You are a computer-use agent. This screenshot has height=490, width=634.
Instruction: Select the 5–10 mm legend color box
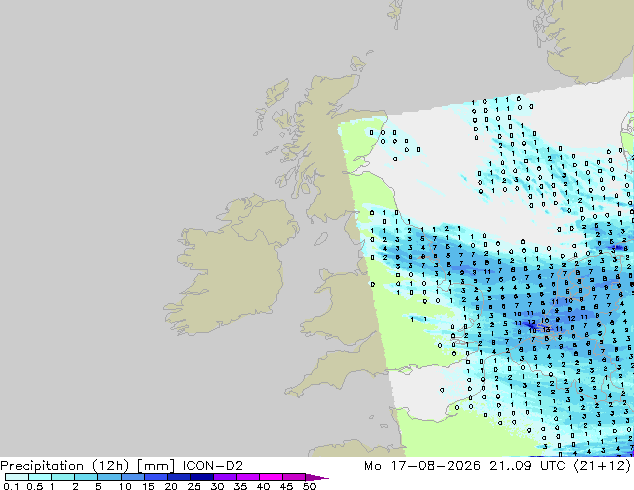[109, 477]
